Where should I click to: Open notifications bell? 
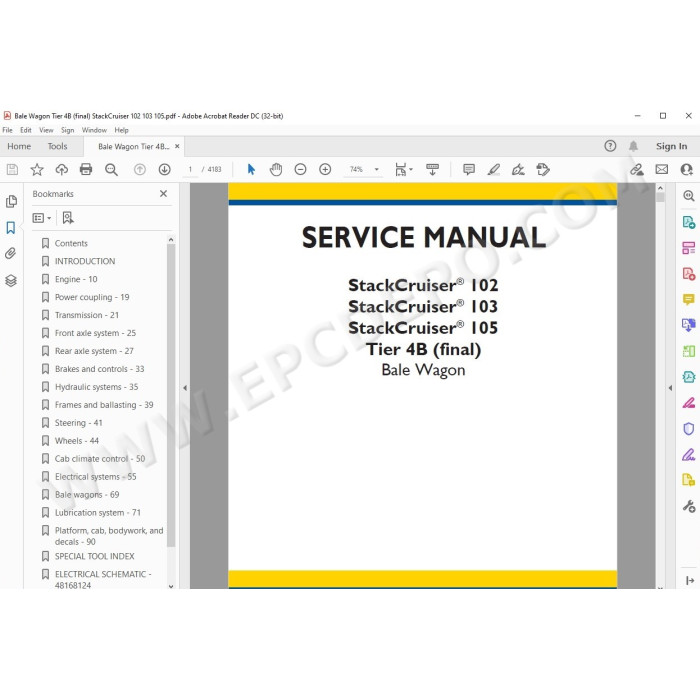pos(633,146)
